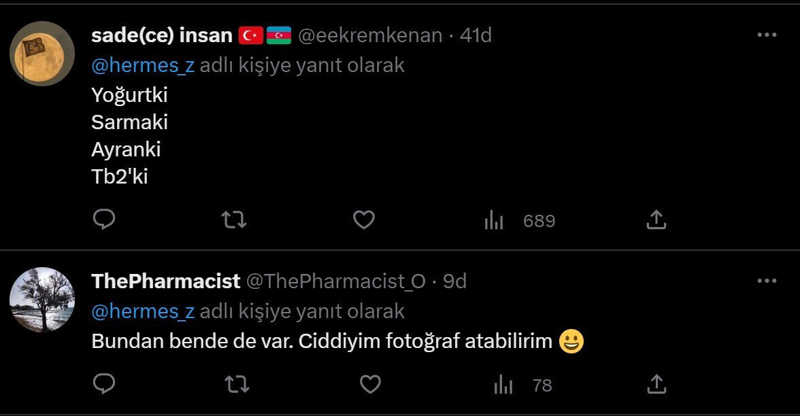Open more options for ThePharmacist tweet

click(767, 281)
